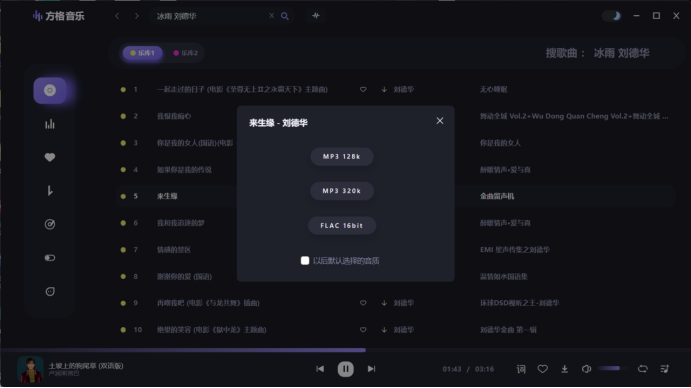This screenshot has width=691, height=388.
Task: Select song number 8 title
Action: click(184, 276)
